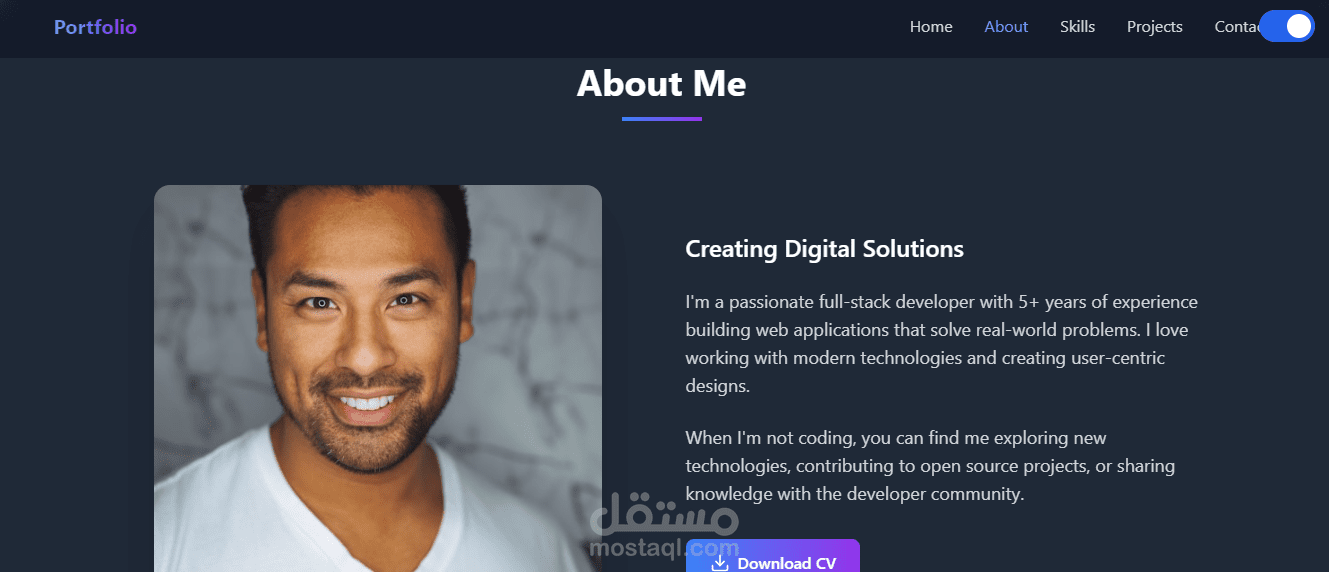Click the Download CV button

(x=772, y=556)
